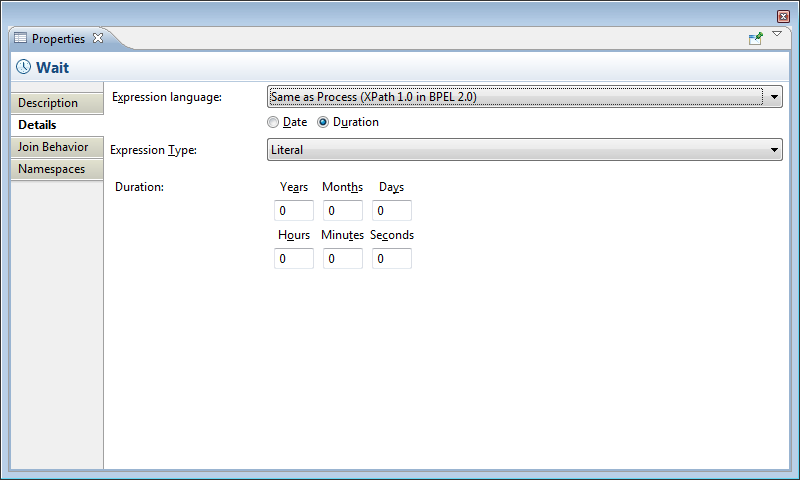Screen dimensions: 800x480
Task: Go to the Namespaces tab
Action: [x=52, y=169]
